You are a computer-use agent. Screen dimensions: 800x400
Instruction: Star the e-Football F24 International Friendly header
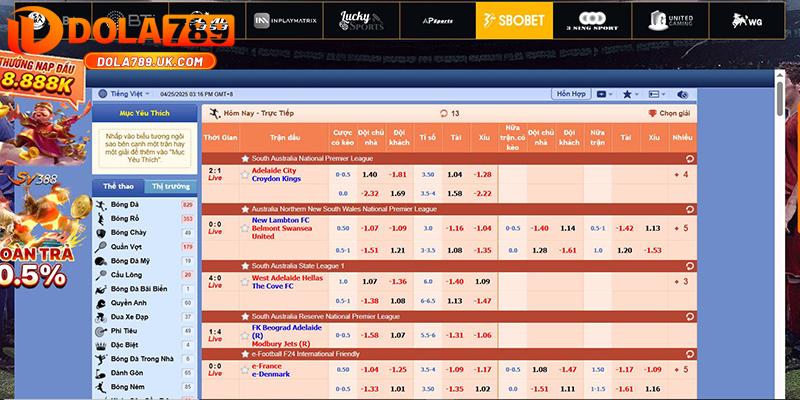pyautogui.click(x=245, y=354)
